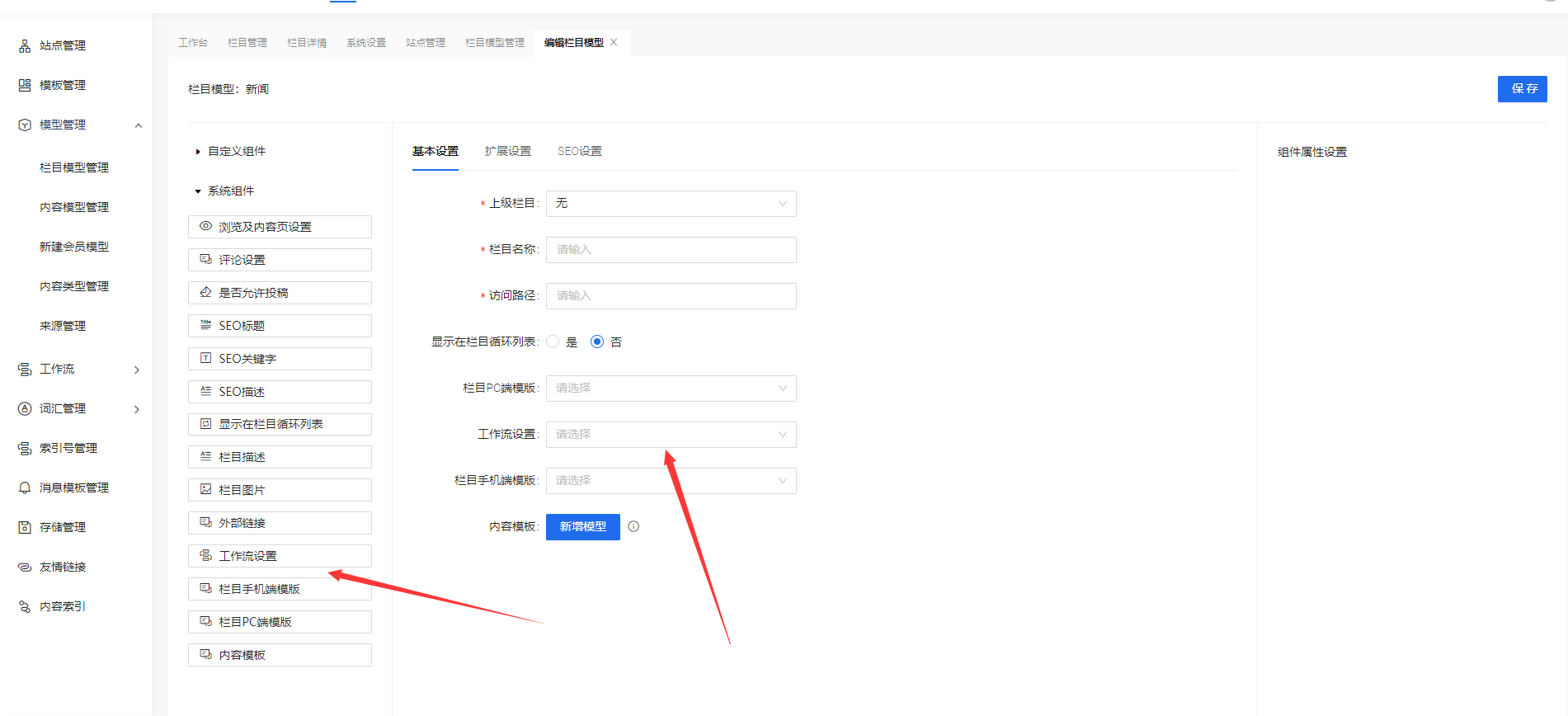The image size is (1568, 716).
Task: Switch to the 栏目详情 tab
Action: point(307,43)
